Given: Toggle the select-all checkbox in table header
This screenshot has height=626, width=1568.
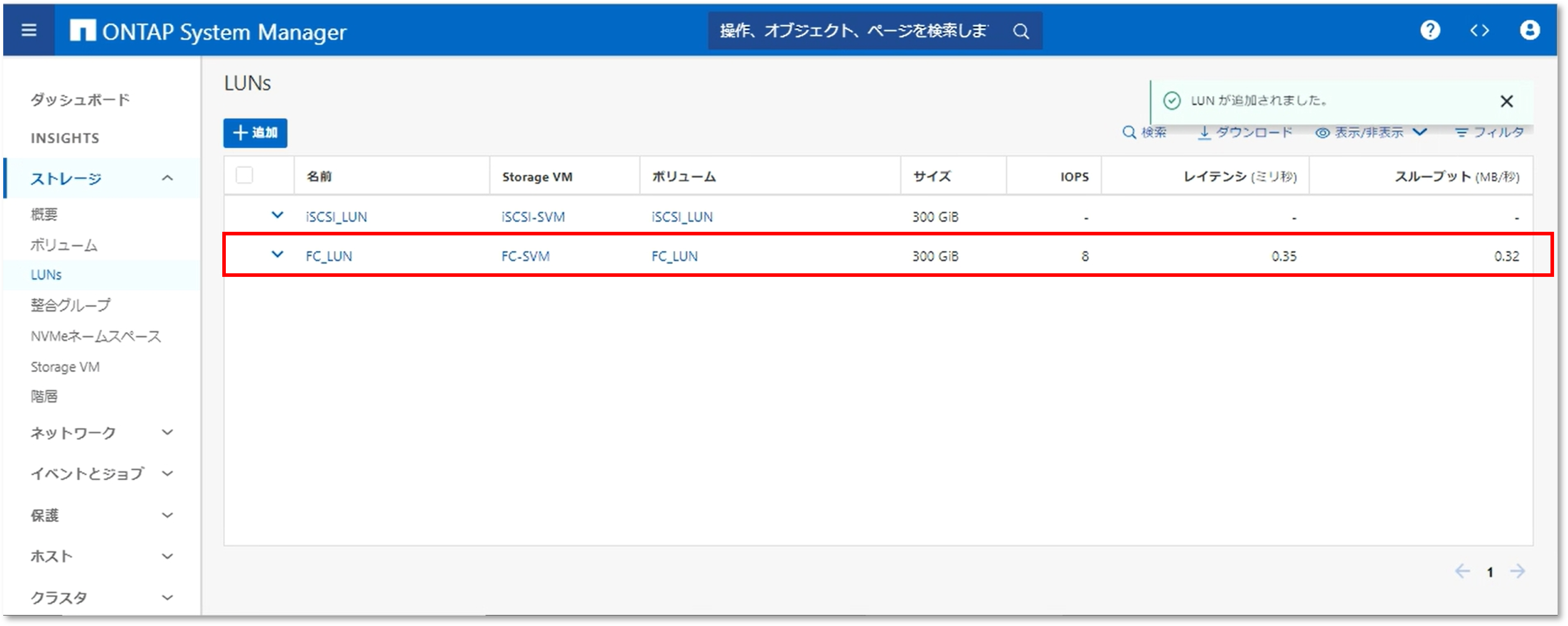Looking at the screenshot, I should coord(244,175).
